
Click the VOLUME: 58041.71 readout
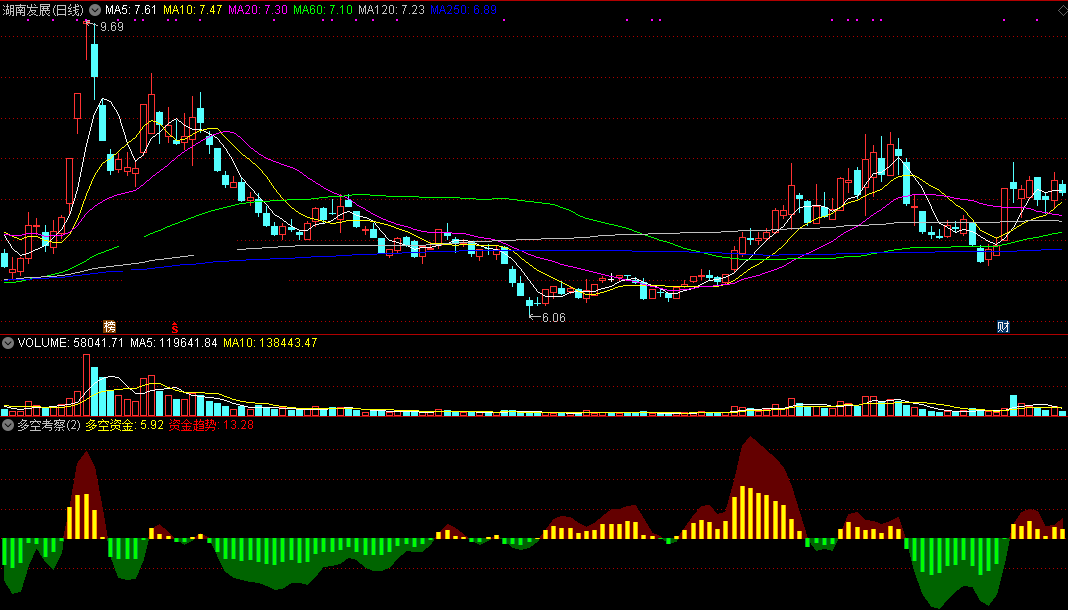tap(71, 342)
